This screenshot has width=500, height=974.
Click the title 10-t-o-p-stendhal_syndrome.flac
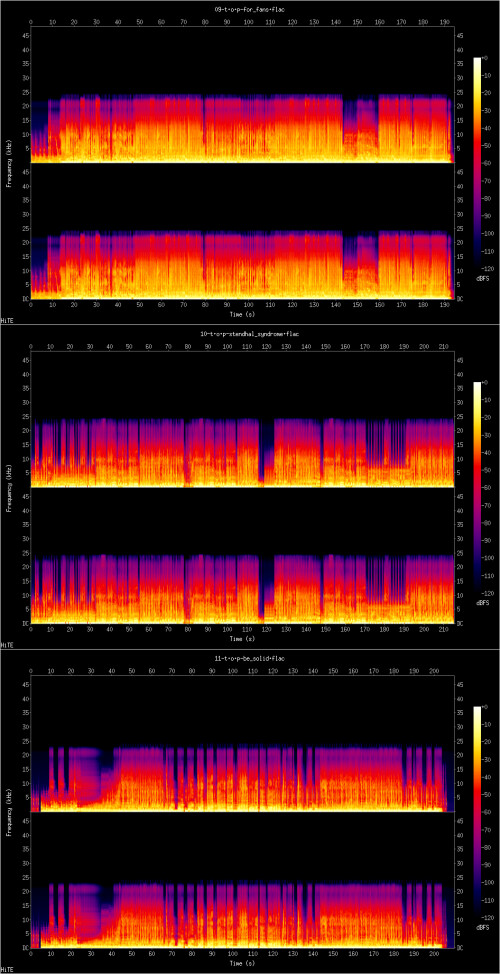(x=249, y=334)
